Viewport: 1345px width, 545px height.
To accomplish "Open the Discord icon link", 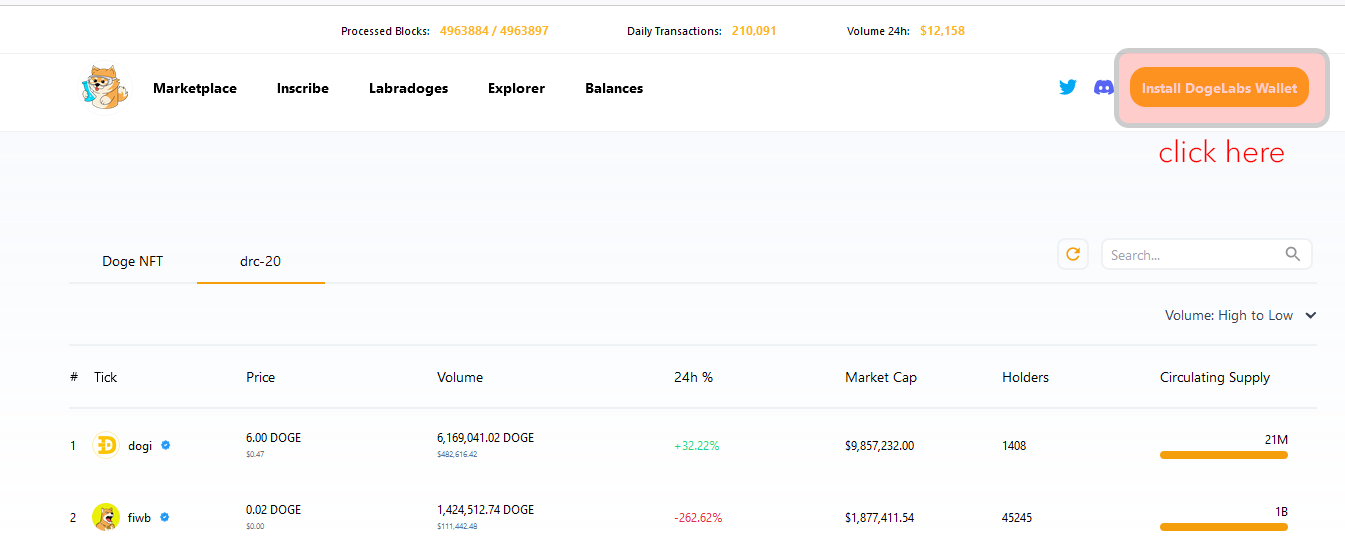I will (x=1104, y=88).
